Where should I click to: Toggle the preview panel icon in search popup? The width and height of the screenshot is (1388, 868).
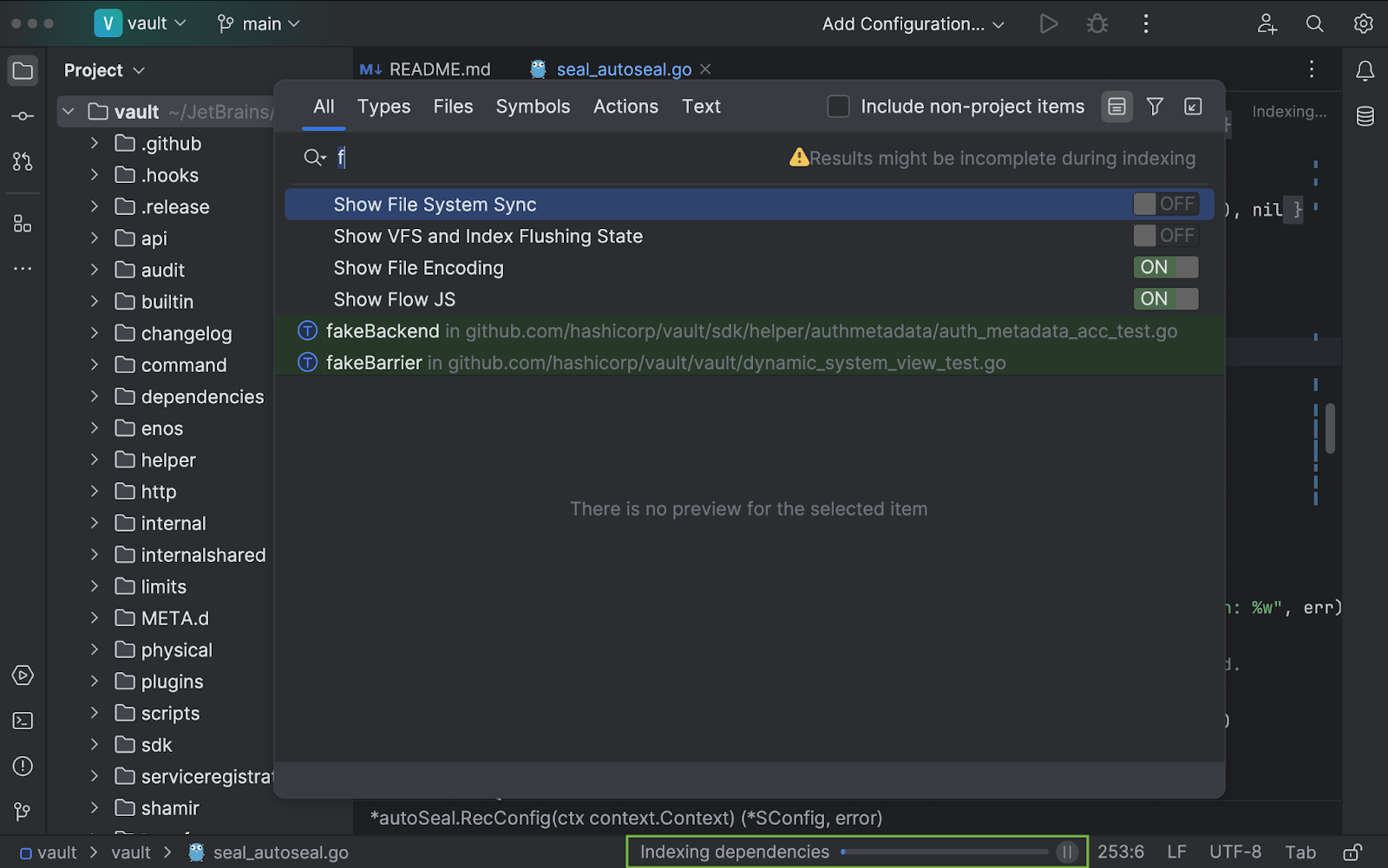(1117, 107)
